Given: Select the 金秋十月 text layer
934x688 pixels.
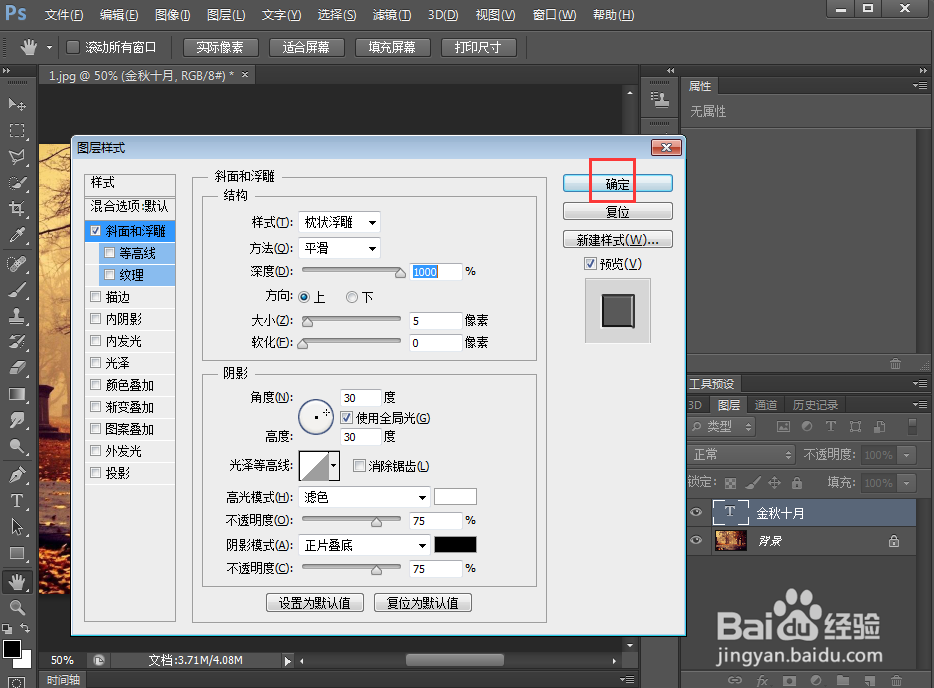Looking at the screenshot, I should (x=790, y=512).
